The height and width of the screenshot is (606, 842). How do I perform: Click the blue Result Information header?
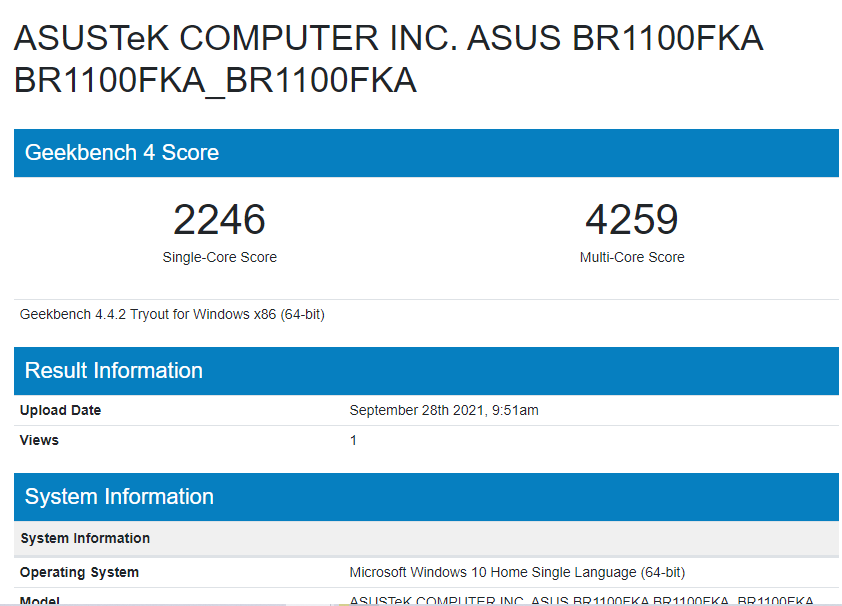(426, 371)
